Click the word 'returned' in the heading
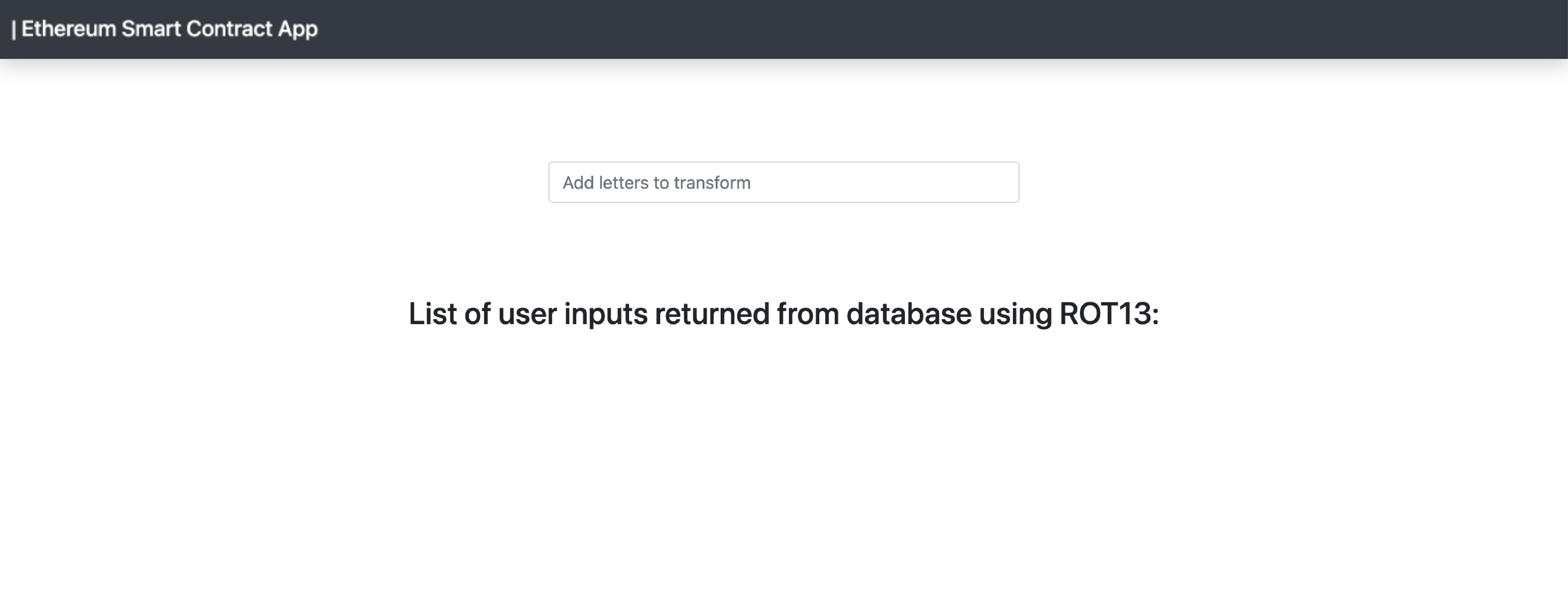 coord(712,314)
